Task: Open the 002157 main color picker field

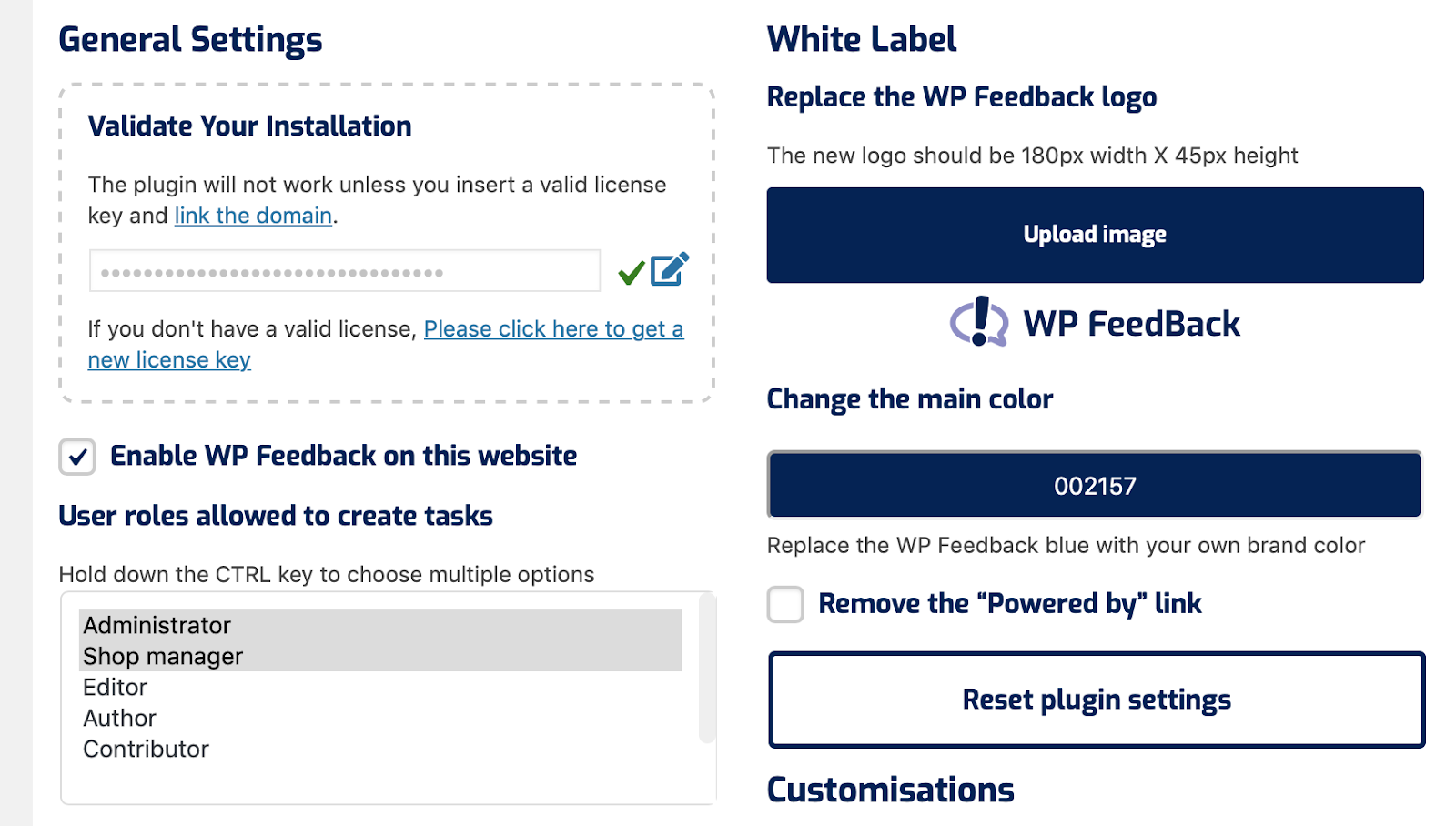Action: (1095, 486)
